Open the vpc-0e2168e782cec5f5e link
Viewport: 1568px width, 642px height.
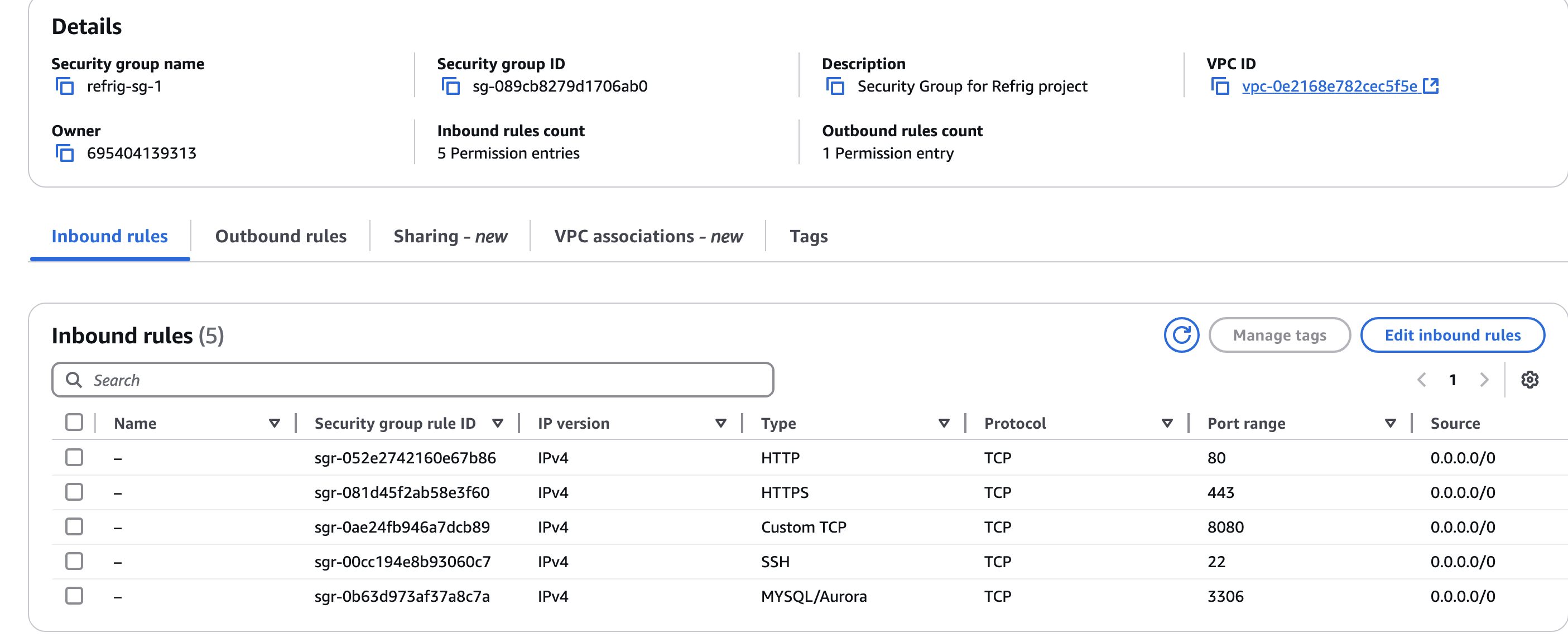click(1329, 87)
